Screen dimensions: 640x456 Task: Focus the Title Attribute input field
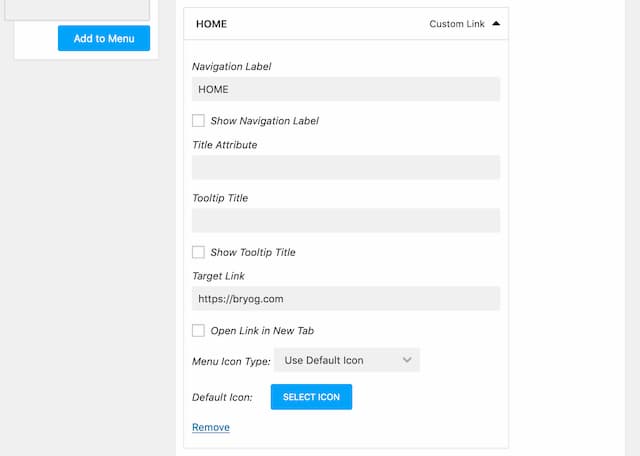point(346,167)
